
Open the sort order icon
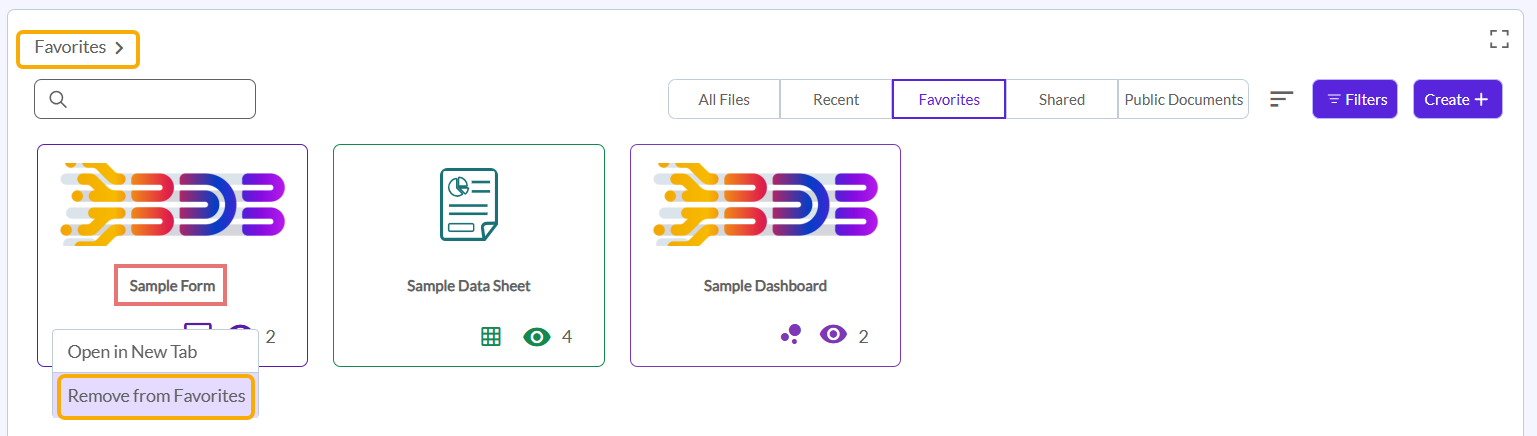[x=1281, y=99]
